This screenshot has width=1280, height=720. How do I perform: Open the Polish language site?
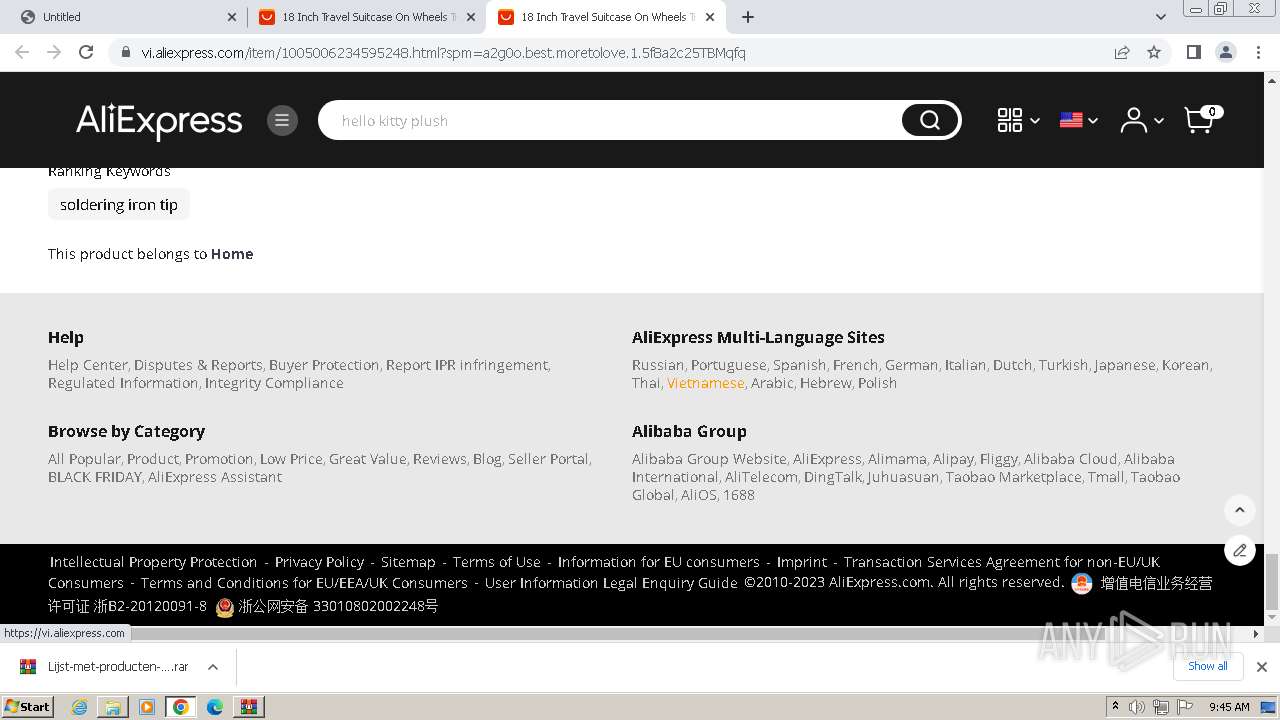pos(877,383)
